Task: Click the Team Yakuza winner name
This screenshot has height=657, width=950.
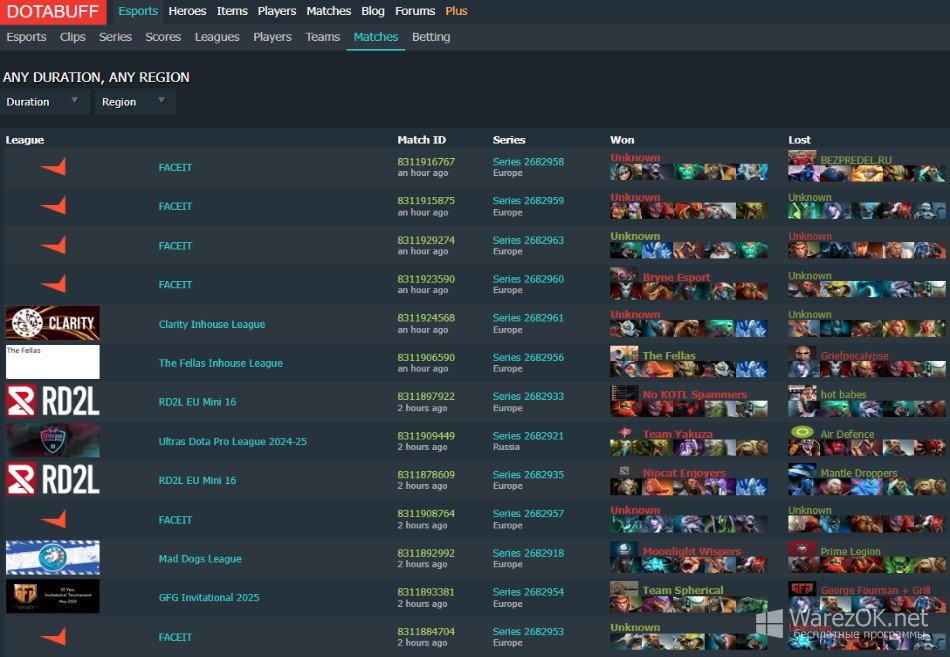Action: 677,434
